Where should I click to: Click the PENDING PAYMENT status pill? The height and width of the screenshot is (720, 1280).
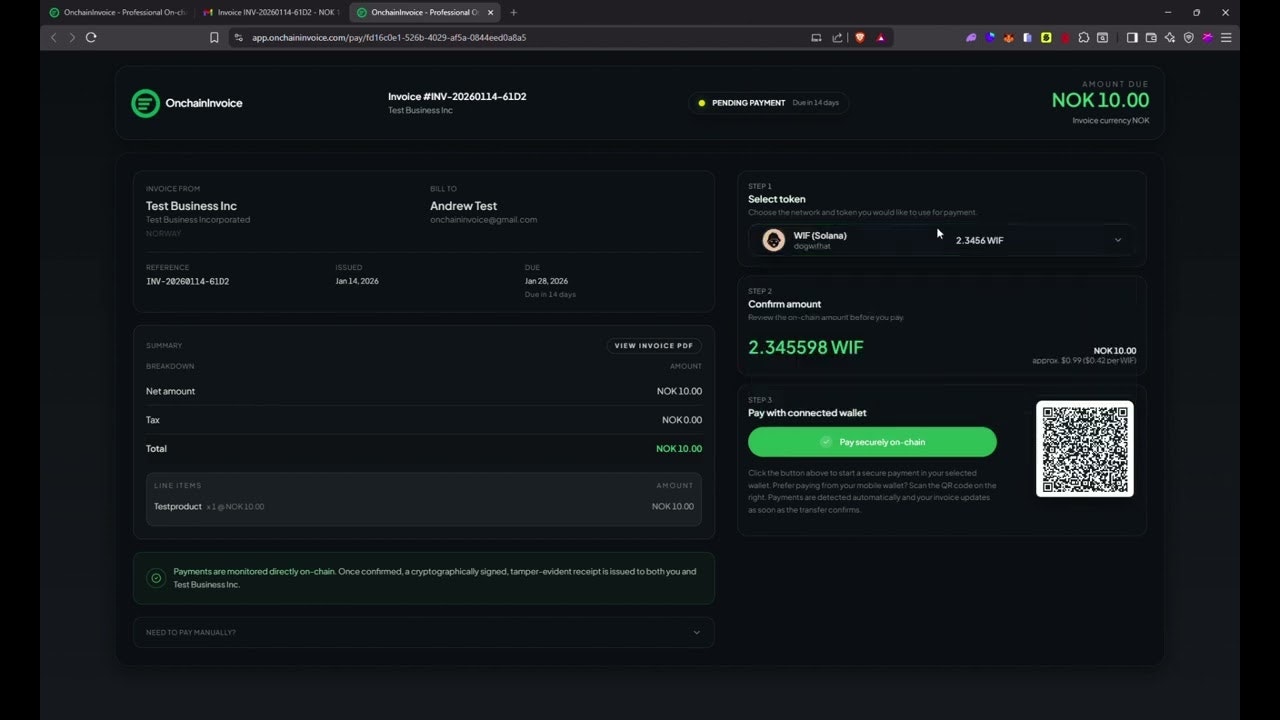point(768,102)
